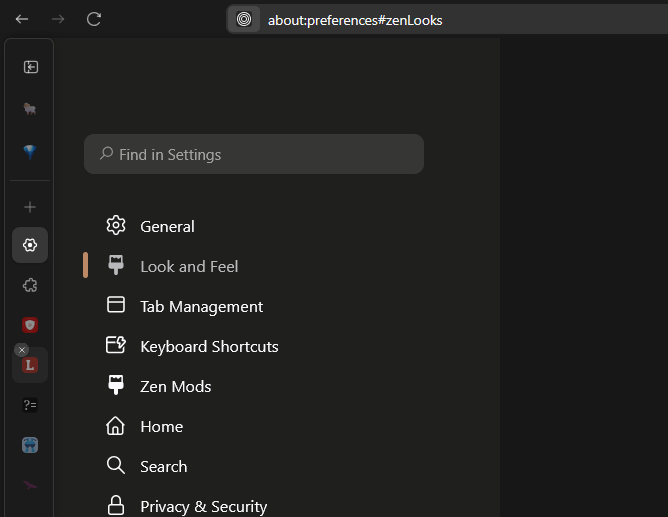Click the Zen Mods brush icon
Viewport: 668px width, 517px height.
116,385
